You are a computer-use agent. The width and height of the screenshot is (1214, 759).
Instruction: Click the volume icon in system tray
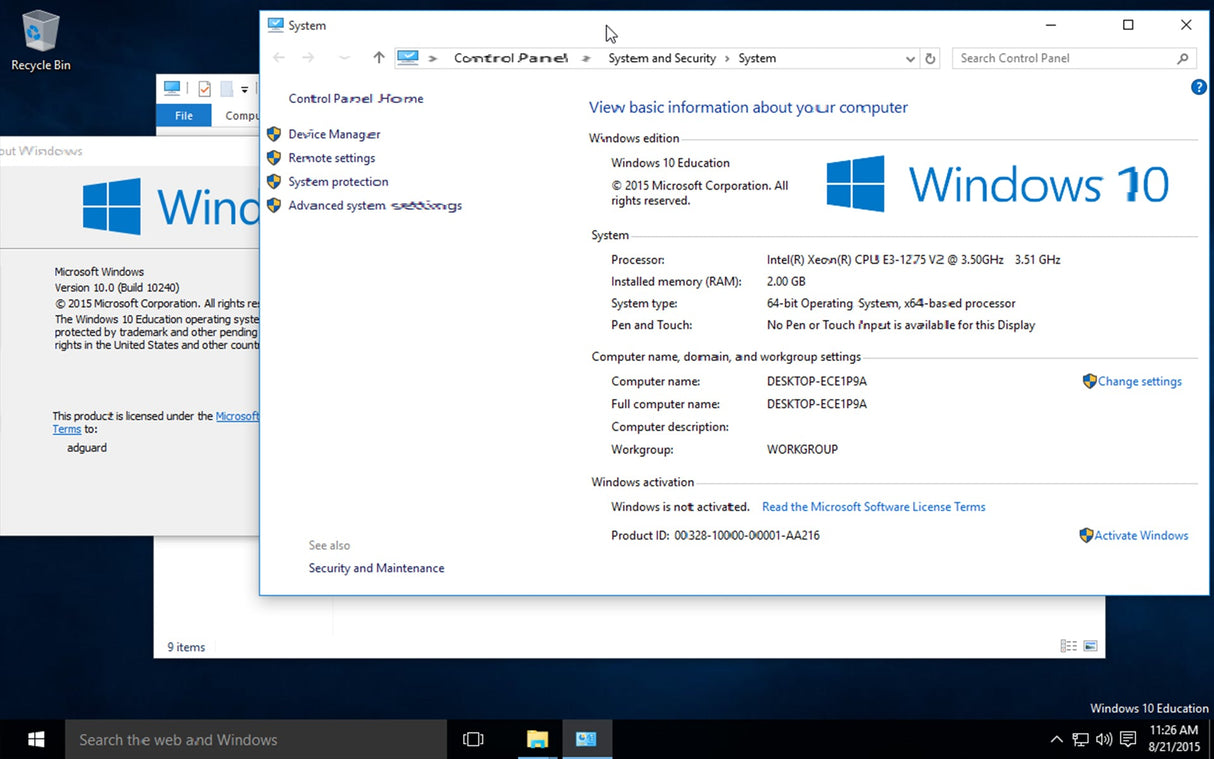(1104, 739)
